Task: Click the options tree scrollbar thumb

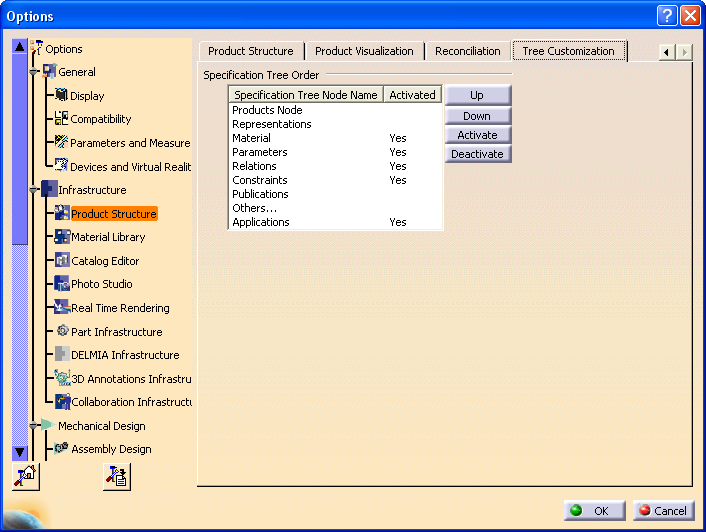Action: [x=20, y=149]
